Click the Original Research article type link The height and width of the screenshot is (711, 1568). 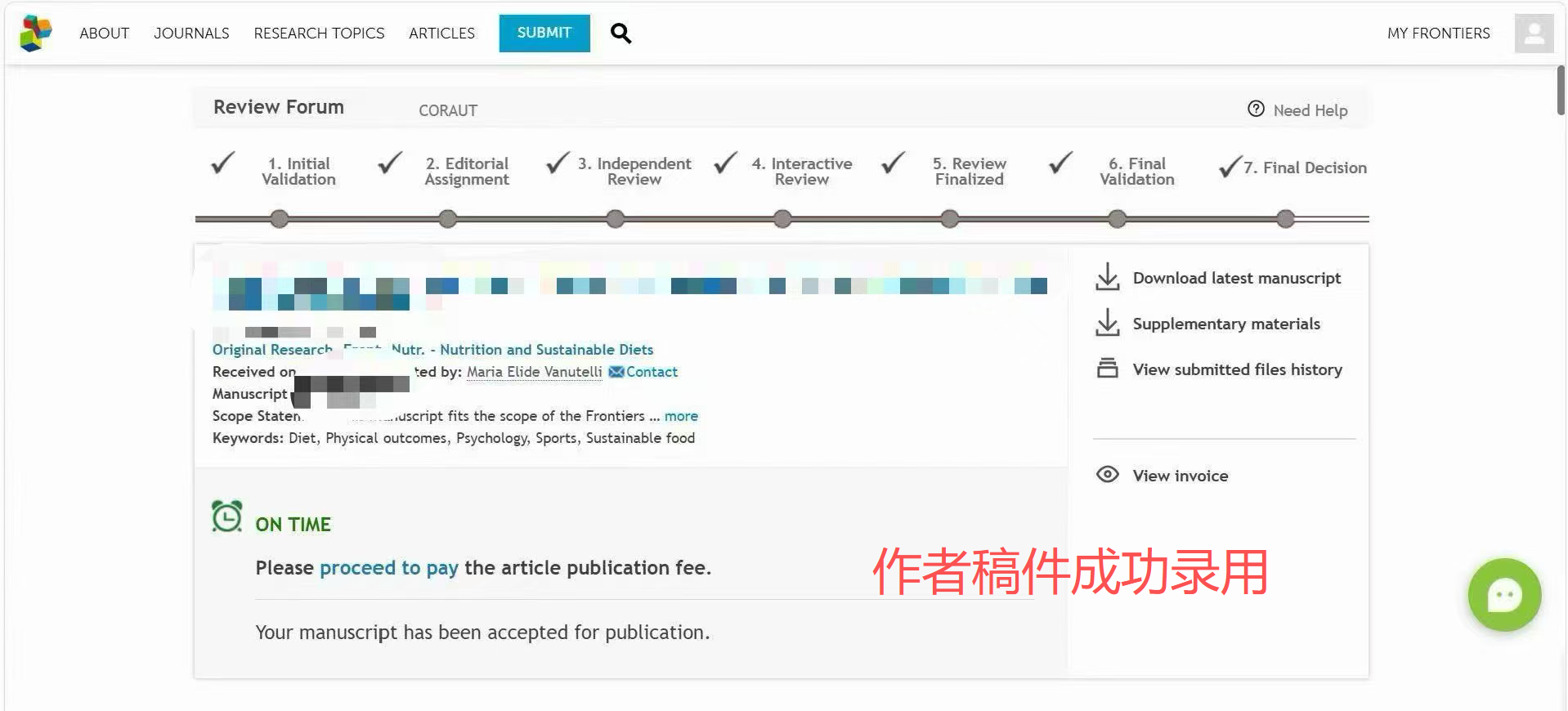point(272,350)
